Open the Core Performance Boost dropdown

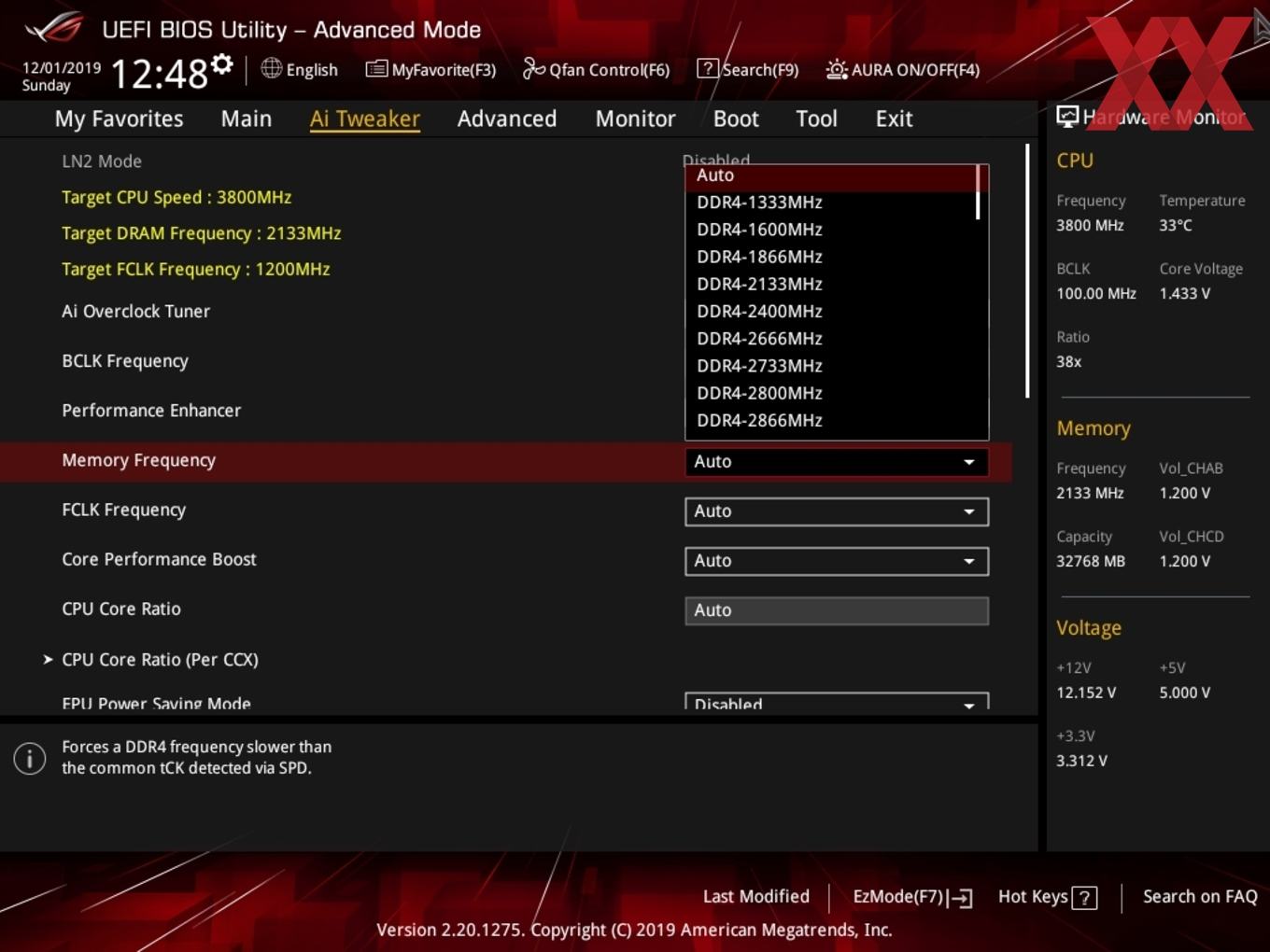[x=837, y=561]
